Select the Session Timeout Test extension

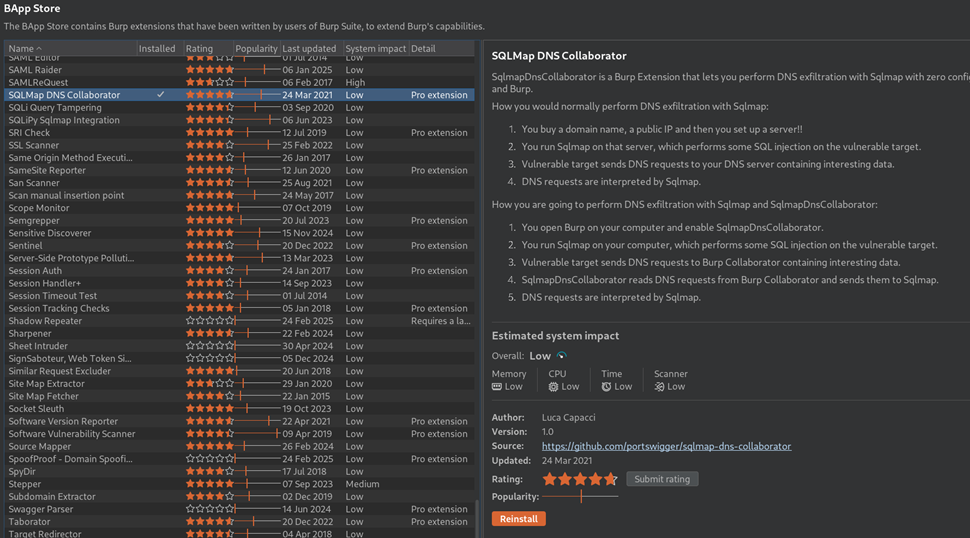(x=239, y=296)
